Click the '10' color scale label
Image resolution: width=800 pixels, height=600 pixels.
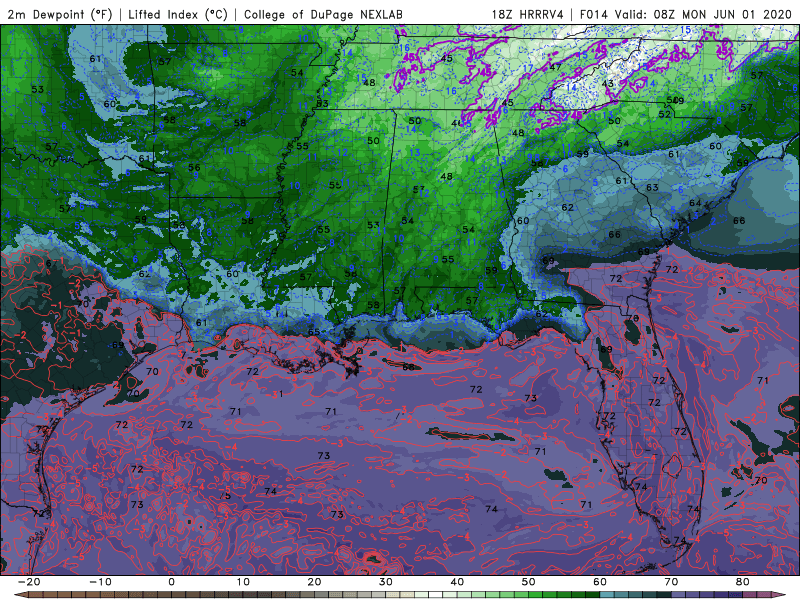click(x=243, y=582)
